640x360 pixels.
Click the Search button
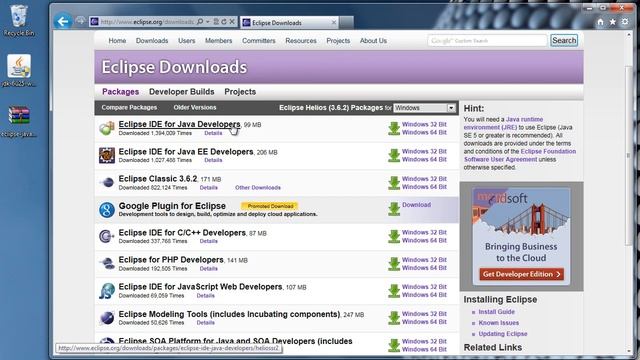point(564,40)
